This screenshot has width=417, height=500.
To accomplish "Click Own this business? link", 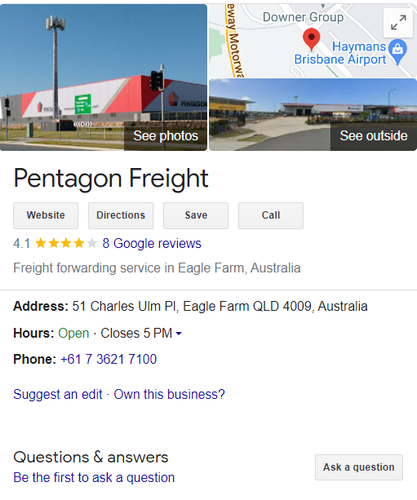I will (x=169, y=394).
